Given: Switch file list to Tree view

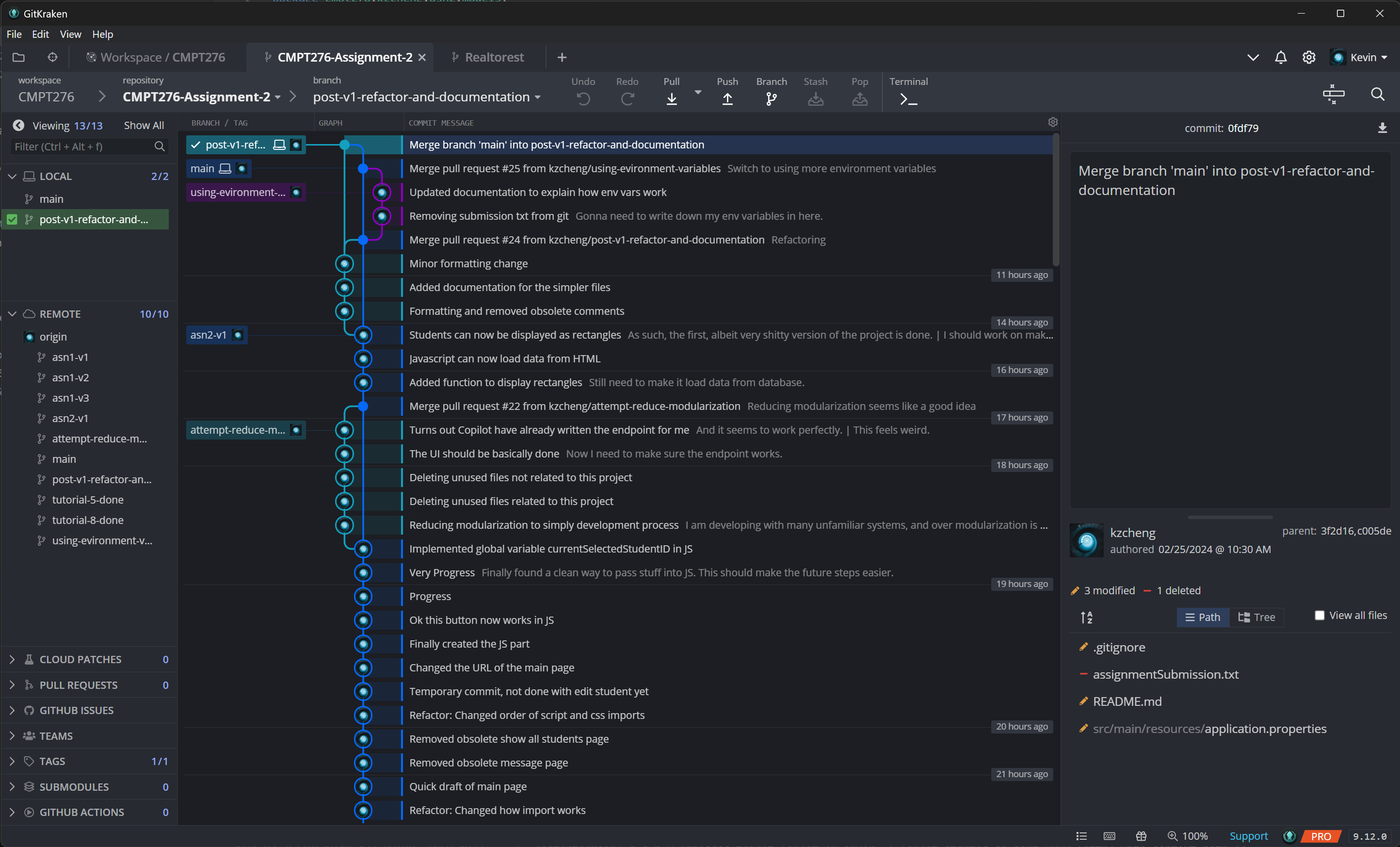Looking at the screenshot, I should point(1256,617).
